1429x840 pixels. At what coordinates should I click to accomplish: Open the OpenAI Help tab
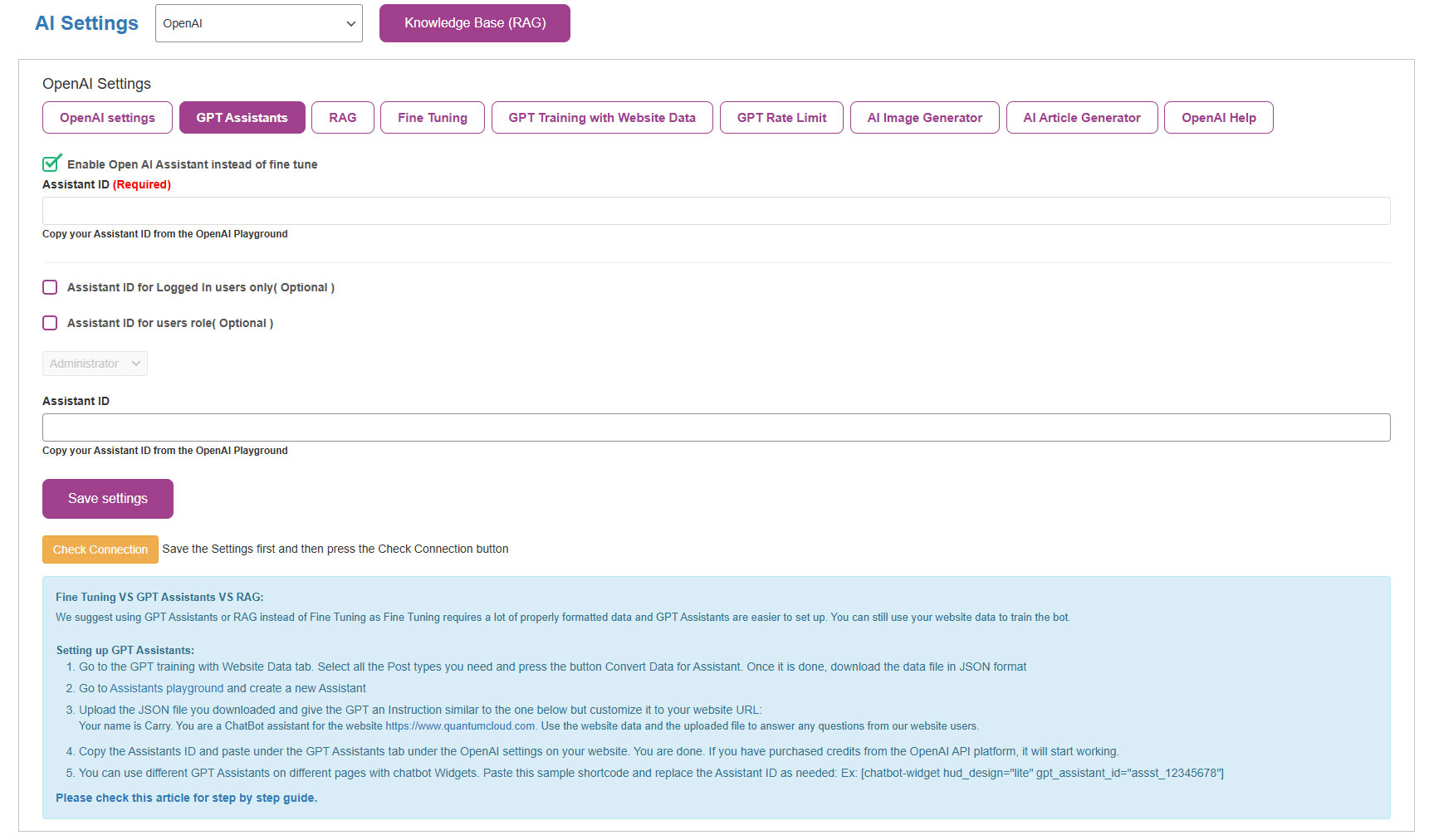pyautogui.click(x=1218, y=118)
